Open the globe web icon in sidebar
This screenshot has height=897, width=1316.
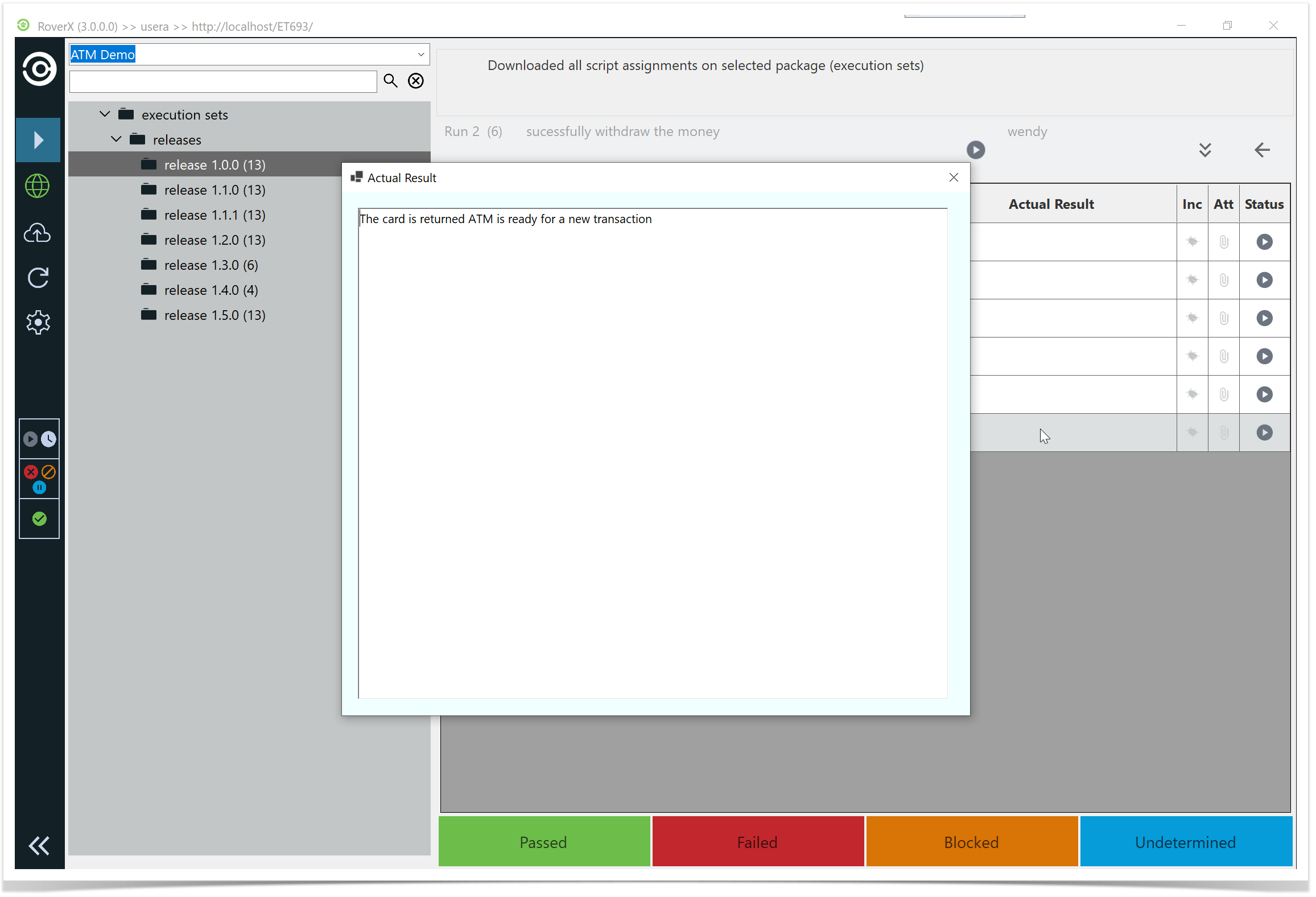(x=38, y=186)
